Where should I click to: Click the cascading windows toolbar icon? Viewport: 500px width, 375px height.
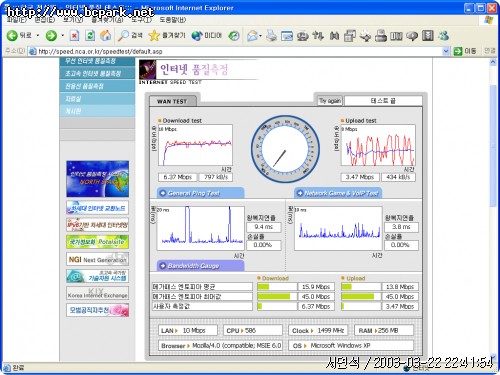350,35
